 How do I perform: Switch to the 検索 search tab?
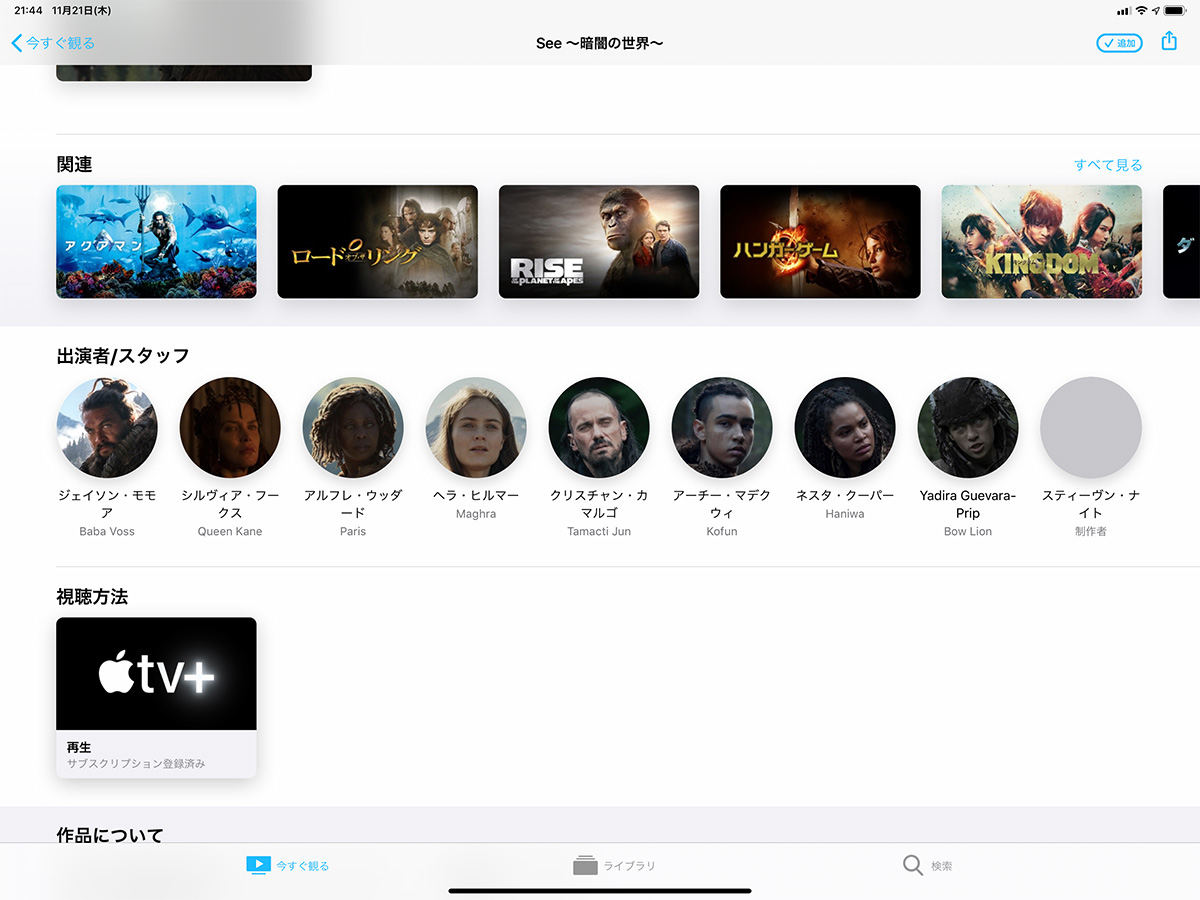pyautogui.click(x=927, y=865)
